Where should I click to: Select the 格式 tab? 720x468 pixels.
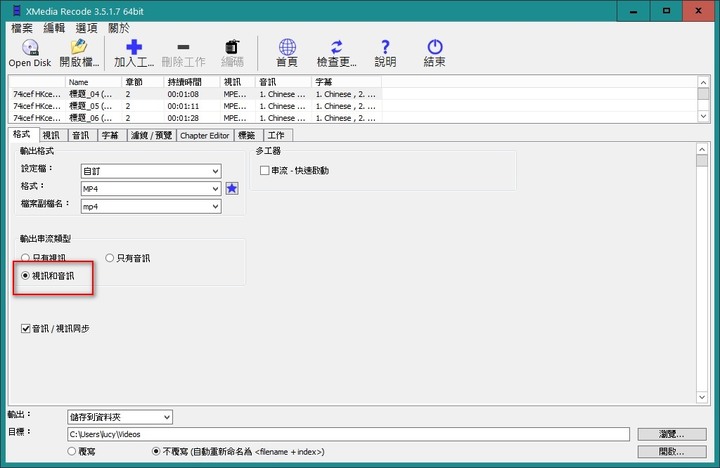click(22, 134)
